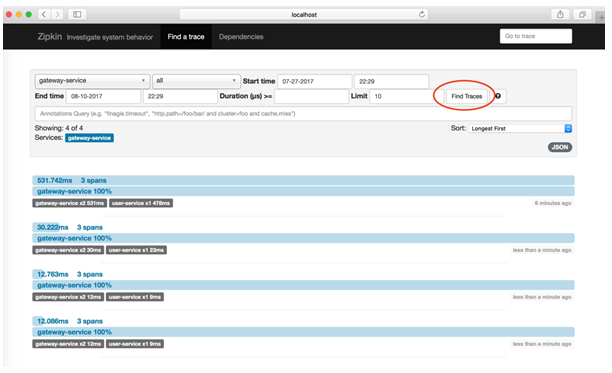Screen dimensions: 612x373
Task: Click the End time hour field
Action: tap(180, 96)
